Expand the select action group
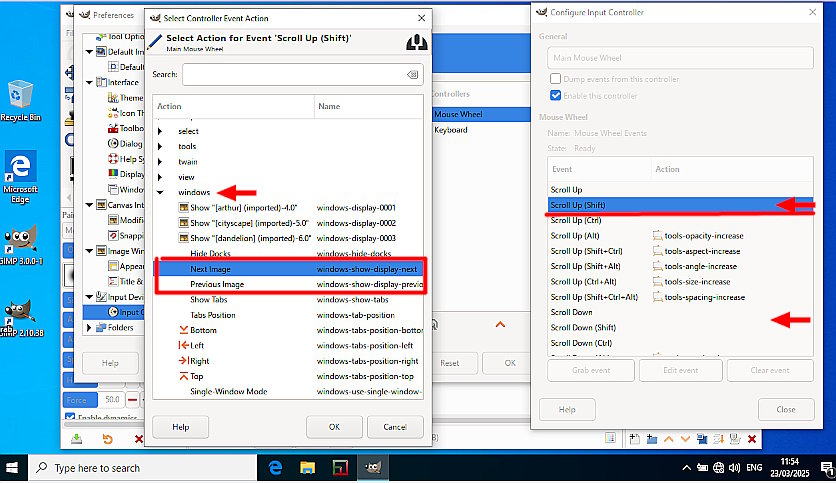The width and height of the screenshot is (836, 483). [x=160, y=131]
